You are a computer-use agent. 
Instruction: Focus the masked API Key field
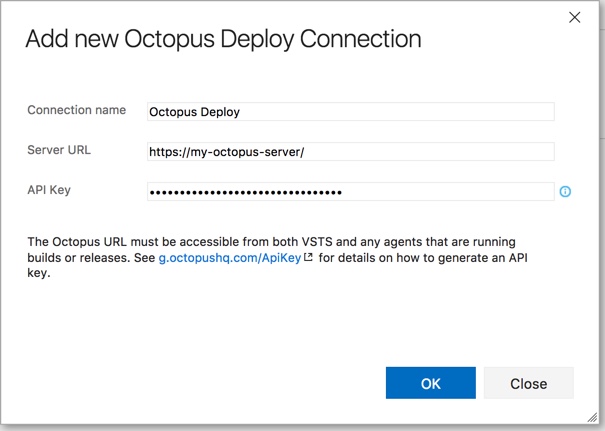(351, 191)
